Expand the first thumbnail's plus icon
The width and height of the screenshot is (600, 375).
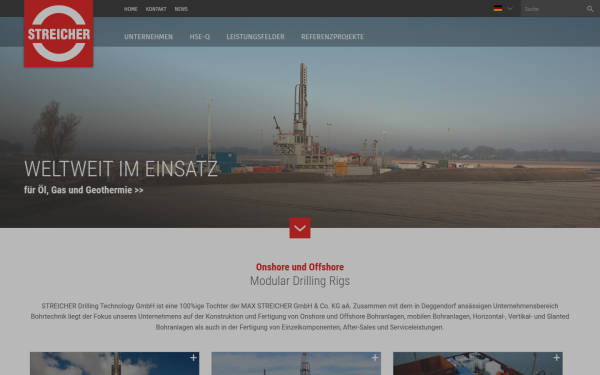point(194,357)
